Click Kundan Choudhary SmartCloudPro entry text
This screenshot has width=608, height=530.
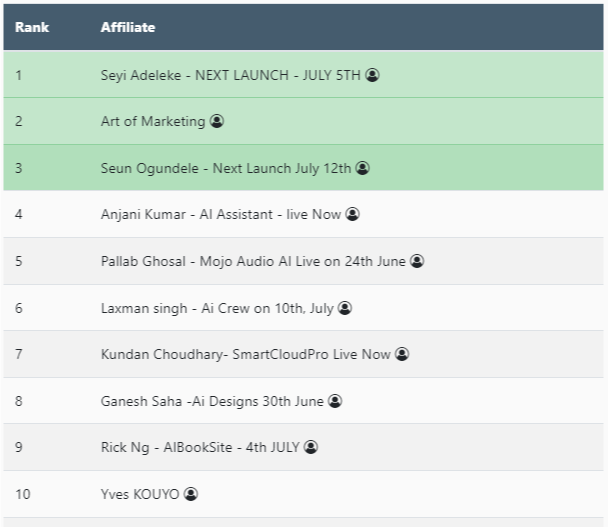[246, 354]
